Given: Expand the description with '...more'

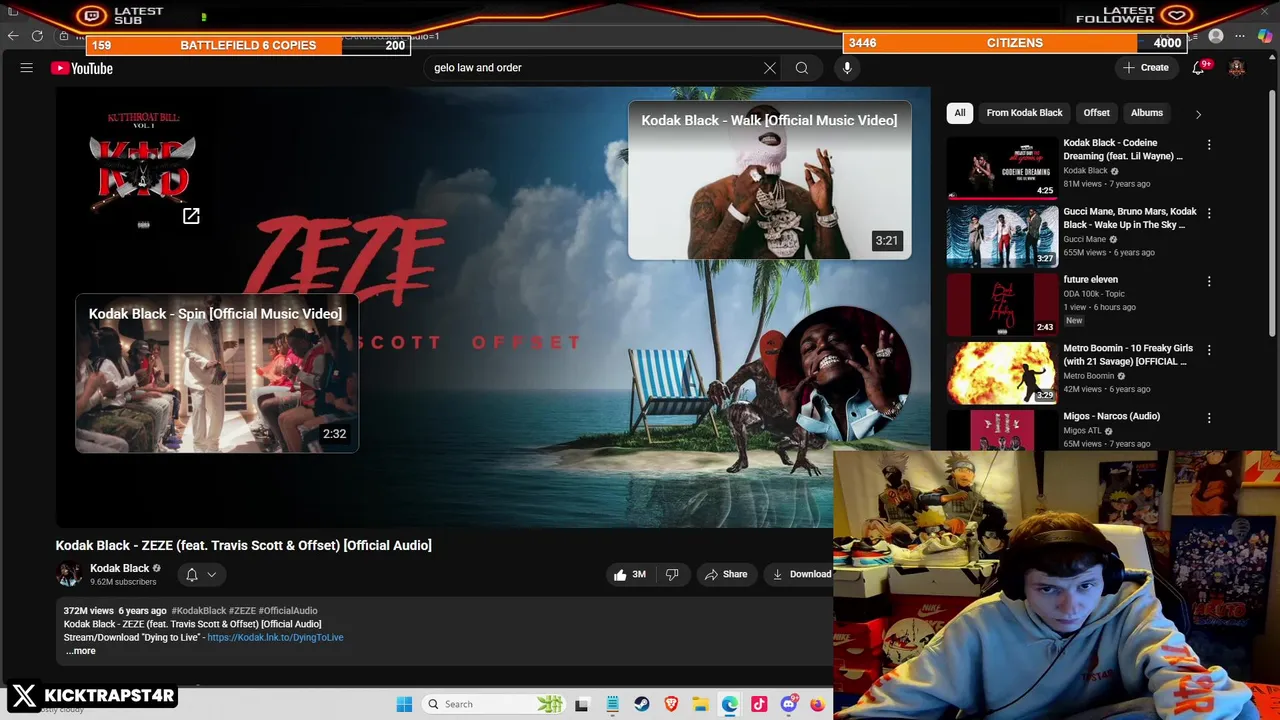Looking at the screenshot, I should [81, 651].
